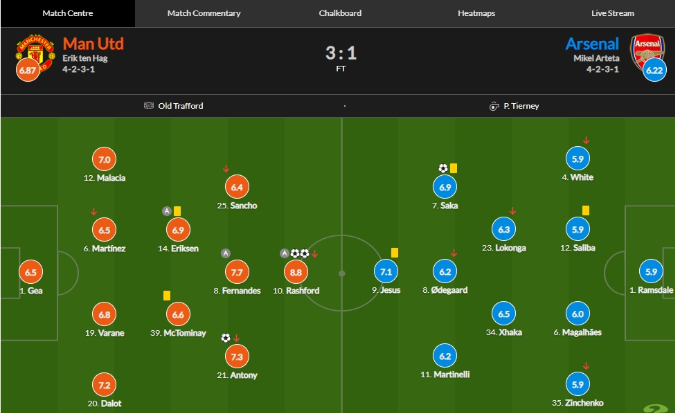Screen dimensions: 675x413
Task: Click Eriksen's assist badge icon
Action: (x=167, y=211)
